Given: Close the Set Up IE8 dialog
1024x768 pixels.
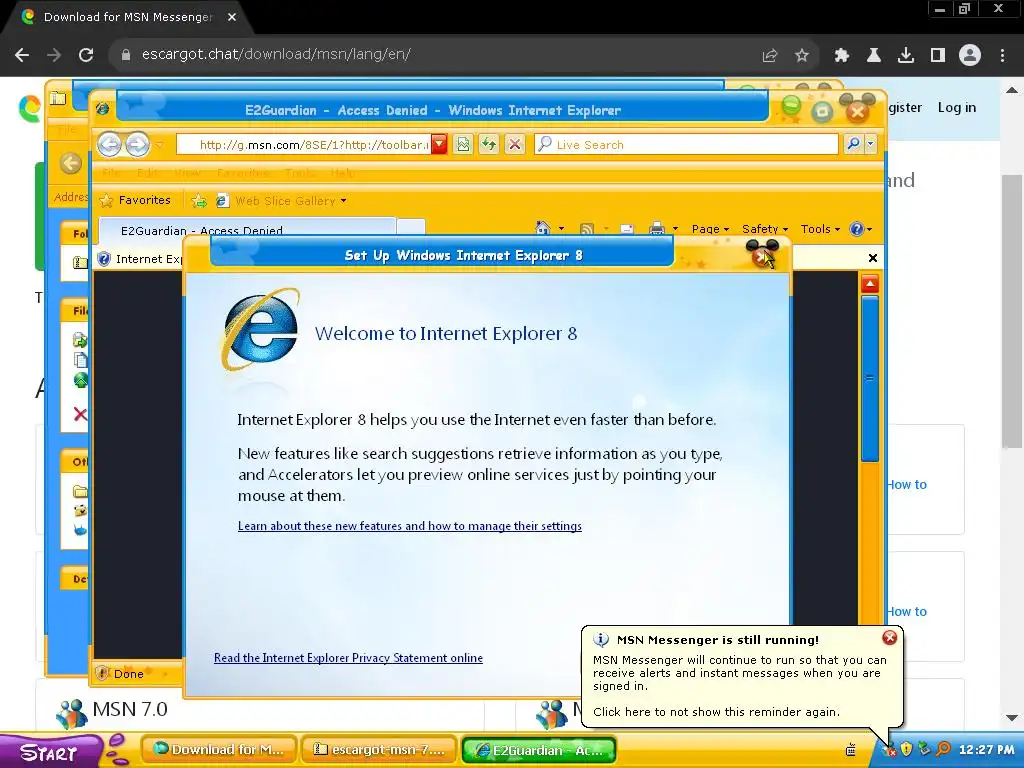Looking at the screenshot, I should tap(762, 255).
